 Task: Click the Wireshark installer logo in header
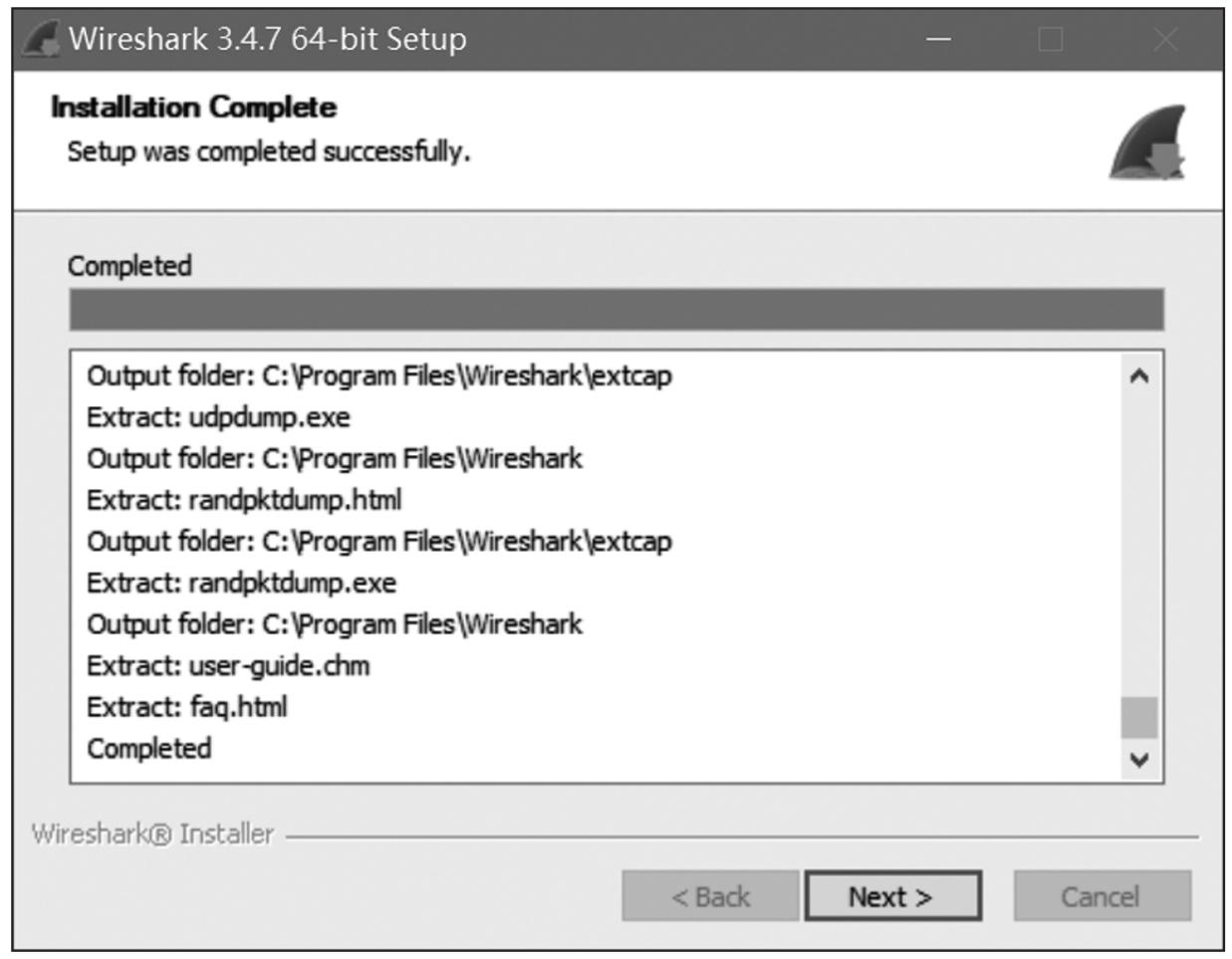pyautogui.click(x=1148, y=143)
